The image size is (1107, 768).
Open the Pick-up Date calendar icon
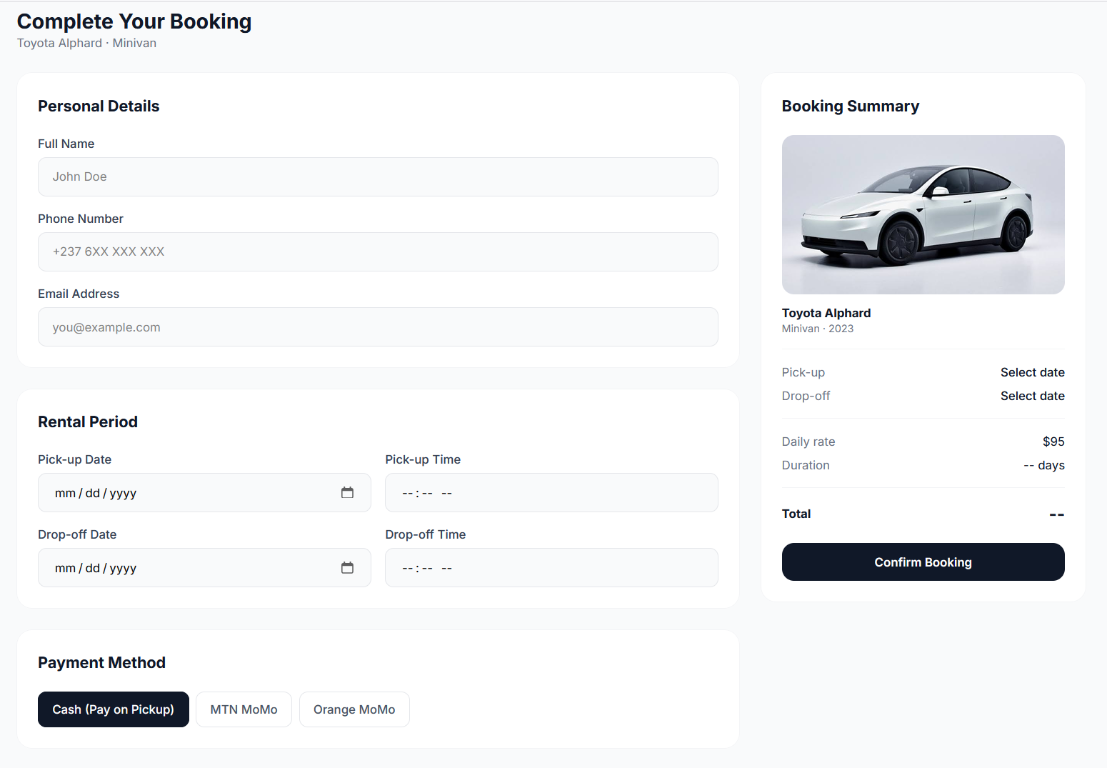[x=347, y=493]
